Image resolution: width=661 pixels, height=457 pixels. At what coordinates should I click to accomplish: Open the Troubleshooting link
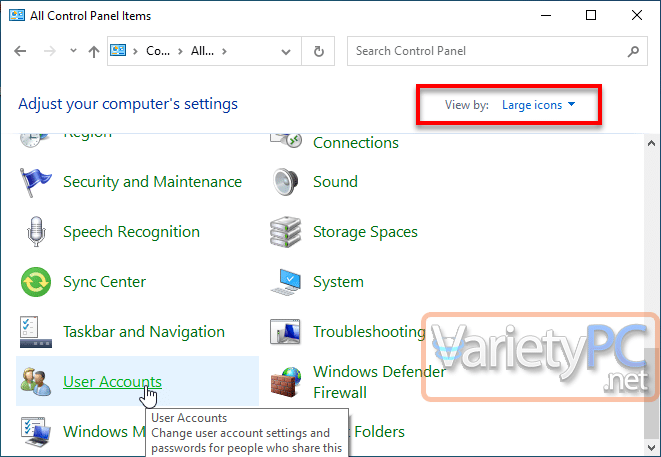369,332
